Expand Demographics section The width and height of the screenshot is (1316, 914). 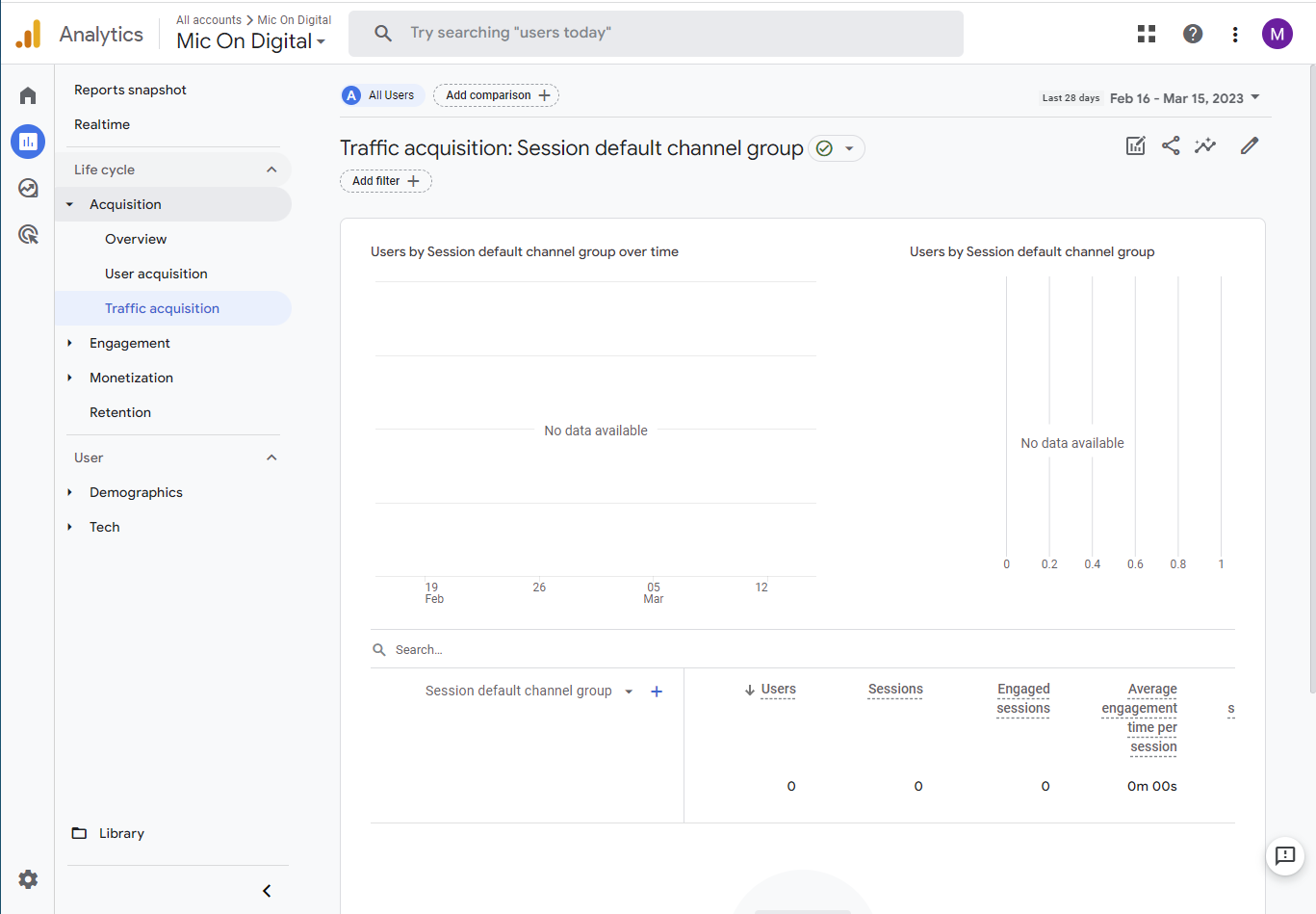pyautogui.click(x=69, y=492)
